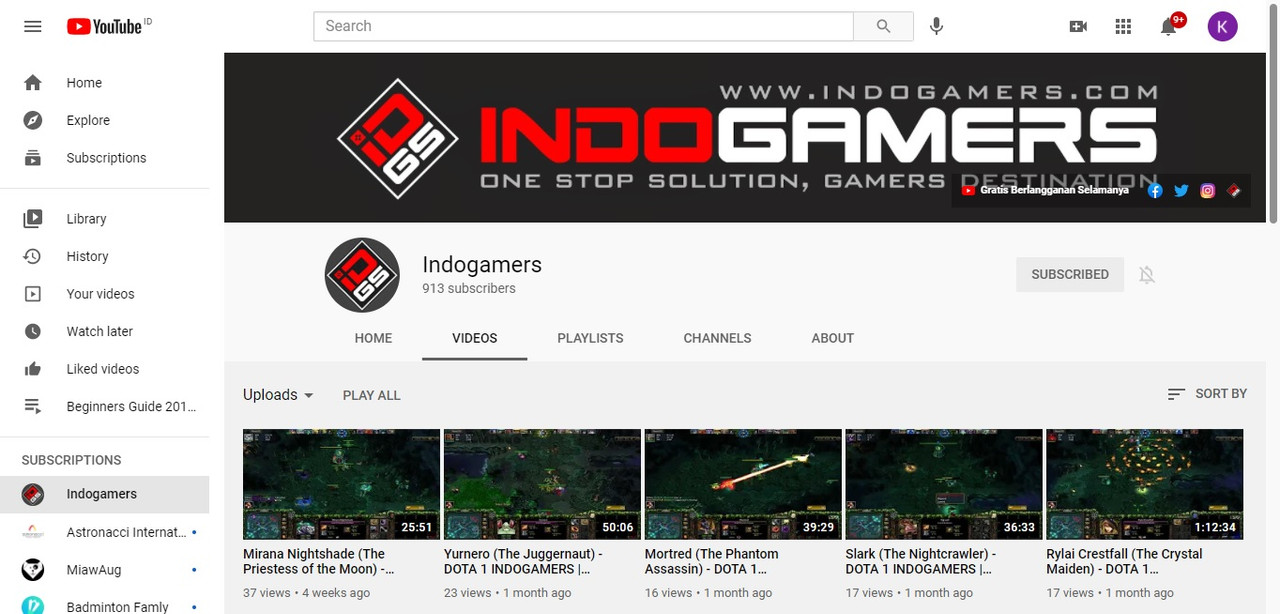Play the Slark Nightcrawler video thumbnail

[x=944, y=484]
